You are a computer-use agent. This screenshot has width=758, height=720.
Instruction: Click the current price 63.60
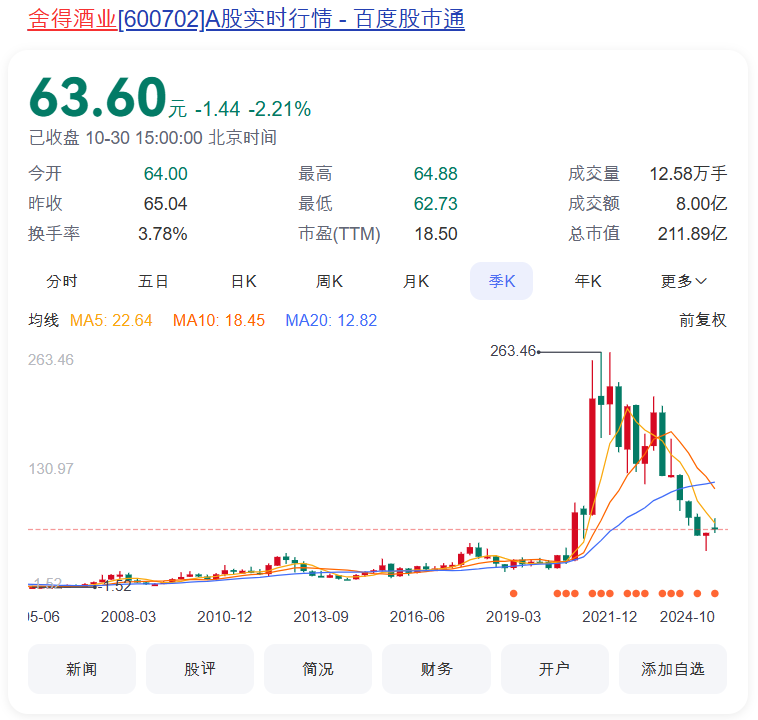pos(98,97)
